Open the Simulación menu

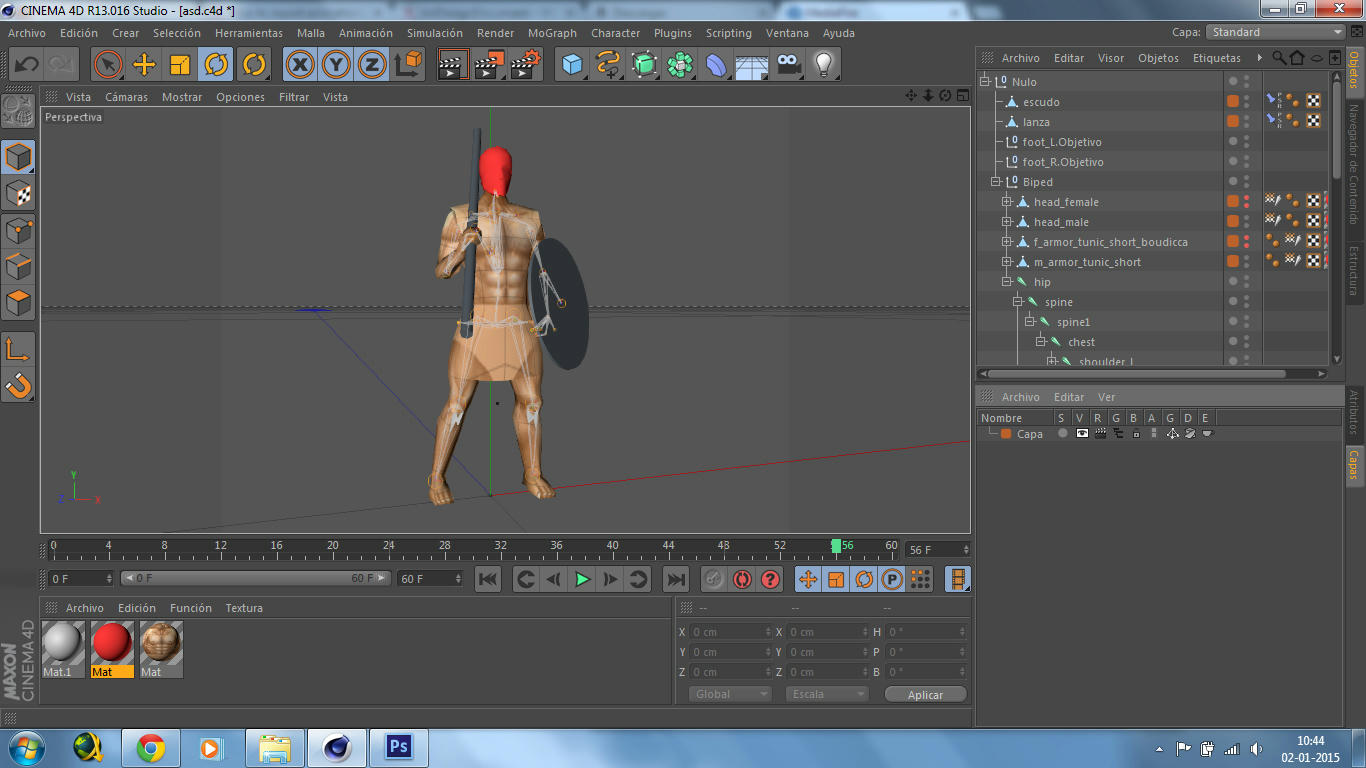click(435, 33)
